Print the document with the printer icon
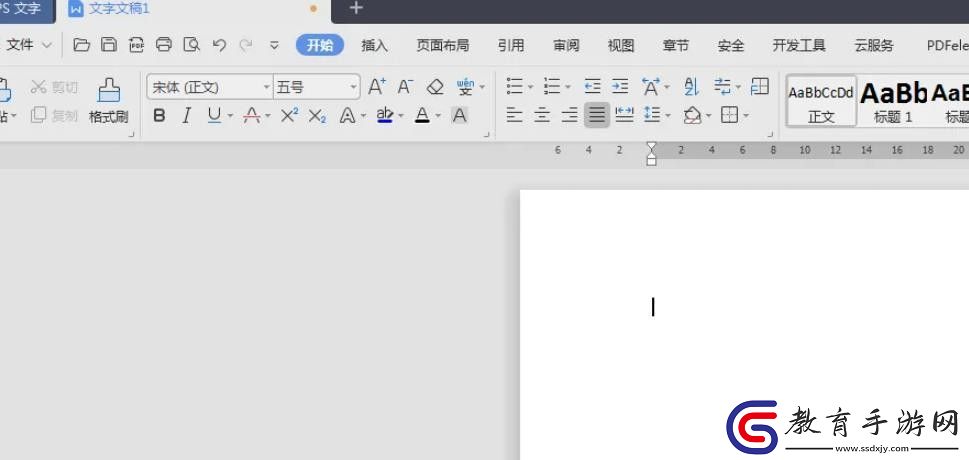The image size is (969, 460). (164, 45)
